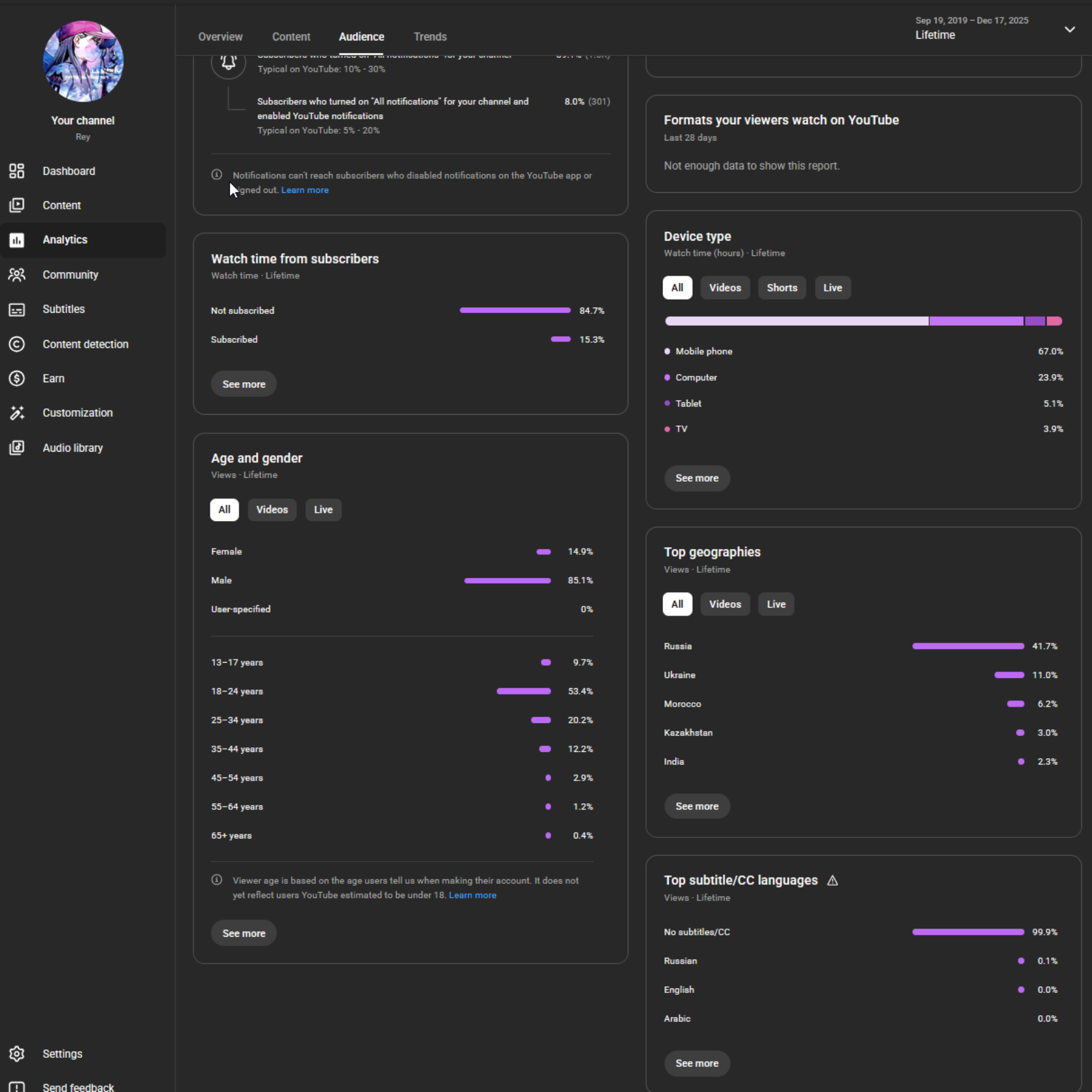Expand Watch time from subscribers See more

coord(243,384)
